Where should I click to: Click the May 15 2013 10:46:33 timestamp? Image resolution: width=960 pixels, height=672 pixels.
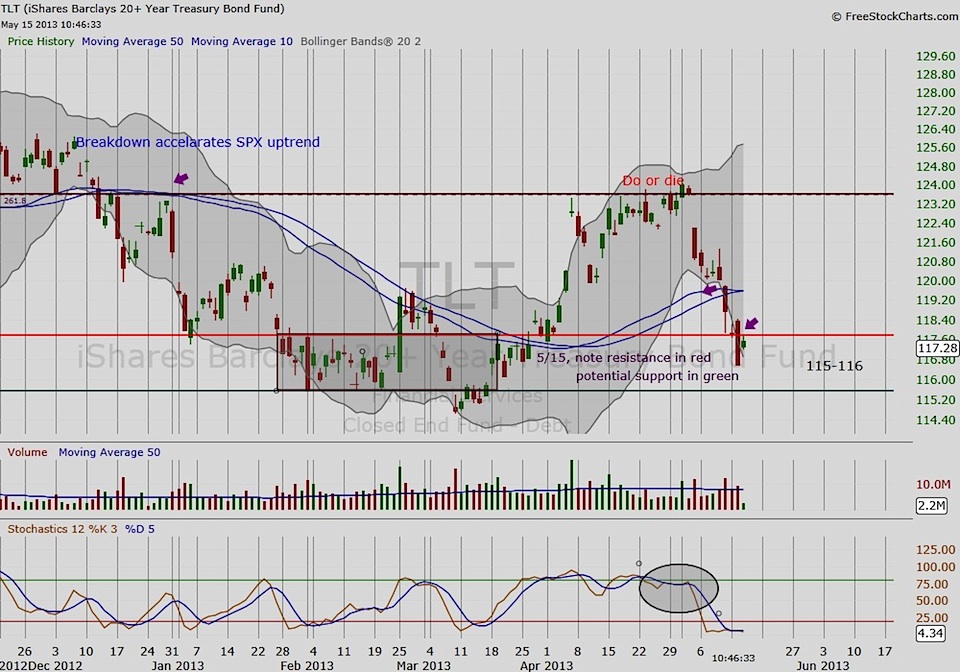[x=51, y=25]
